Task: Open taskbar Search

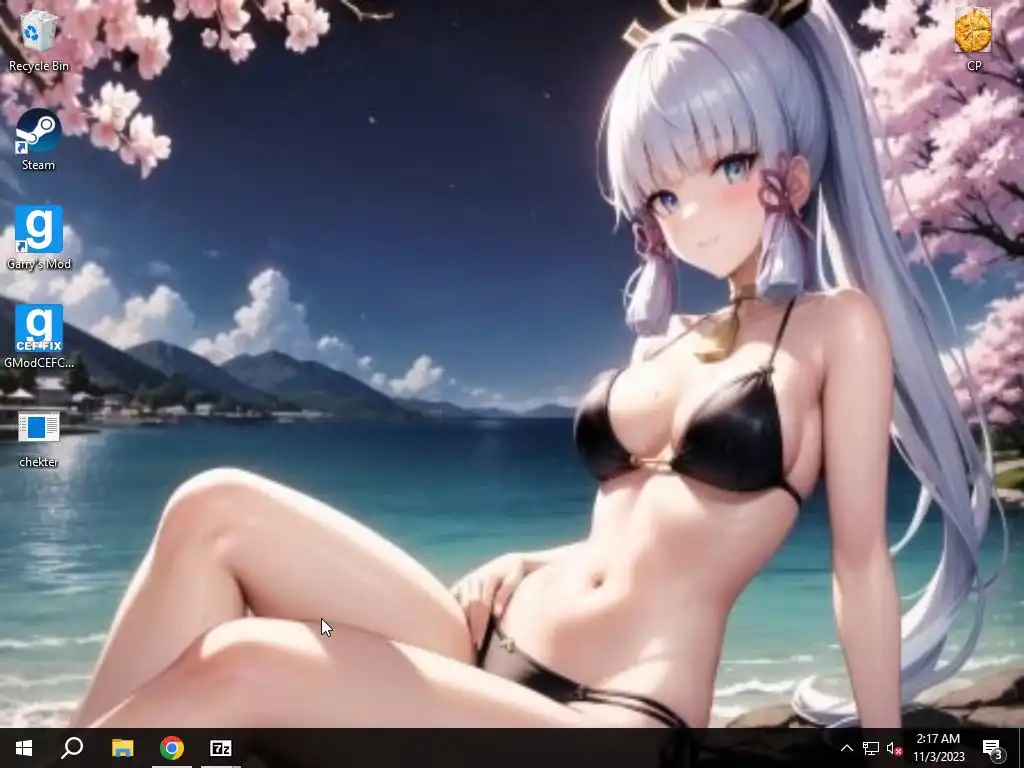Action: coord(72,748)
